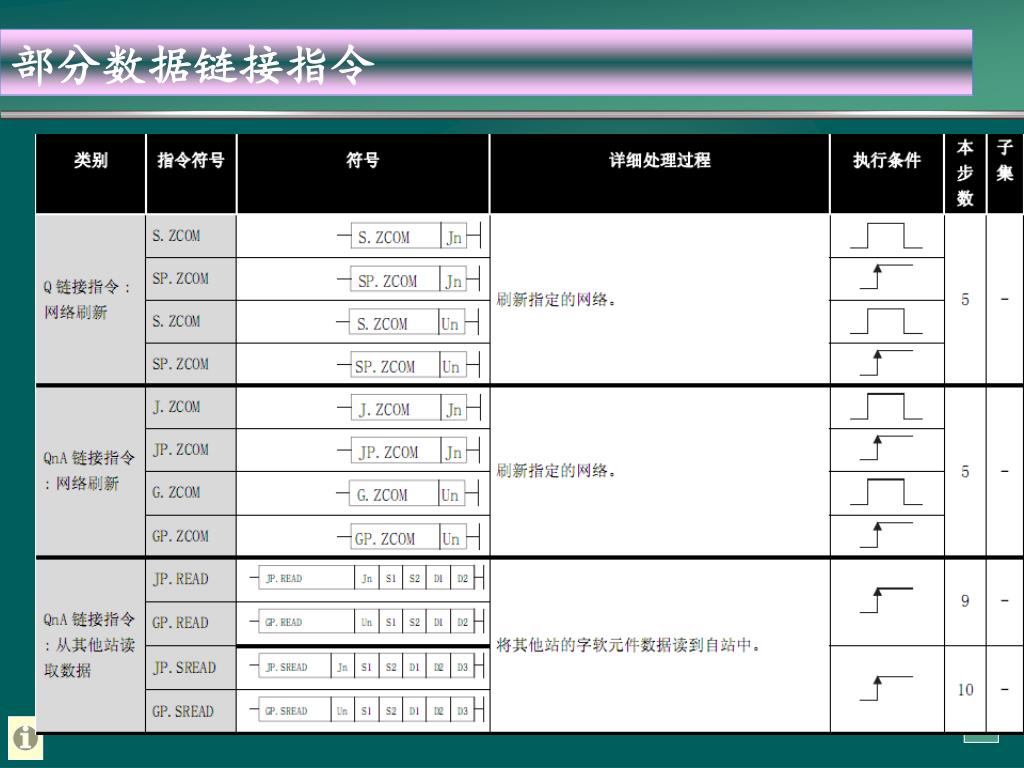Click the rising-edge symbol in the GP.ZCOM row
The image size is (1024, 768).
(x=886, y=535)
